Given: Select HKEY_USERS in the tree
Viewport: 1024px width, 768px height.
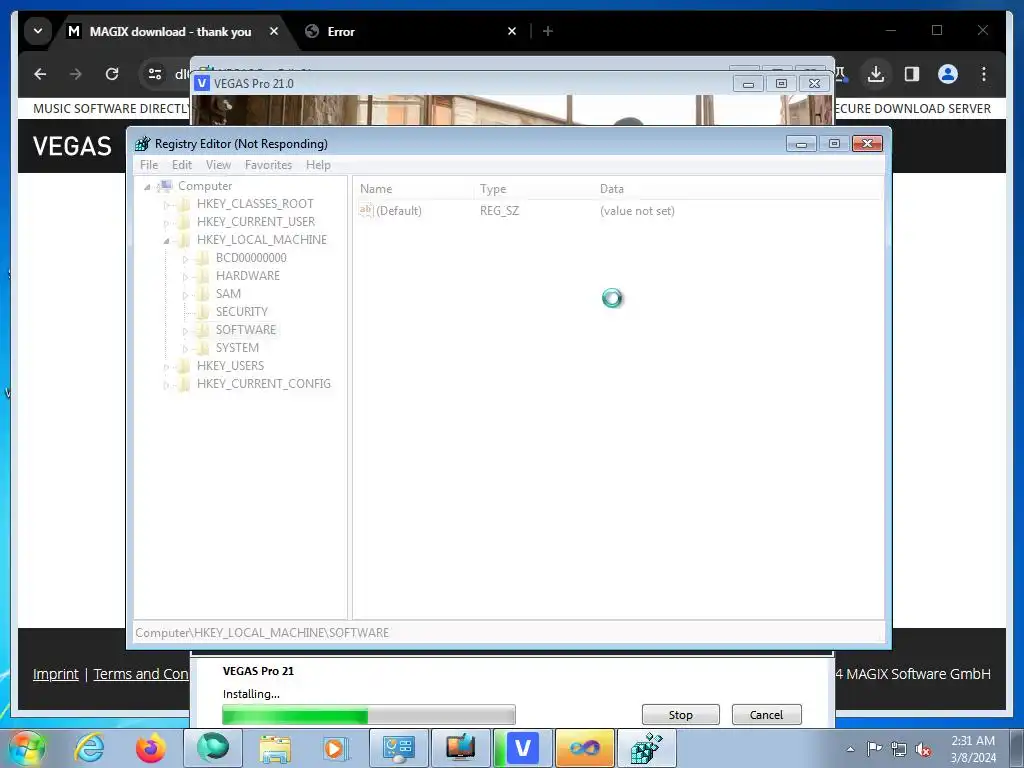Looking at the screenshot, I should point(231,366).
